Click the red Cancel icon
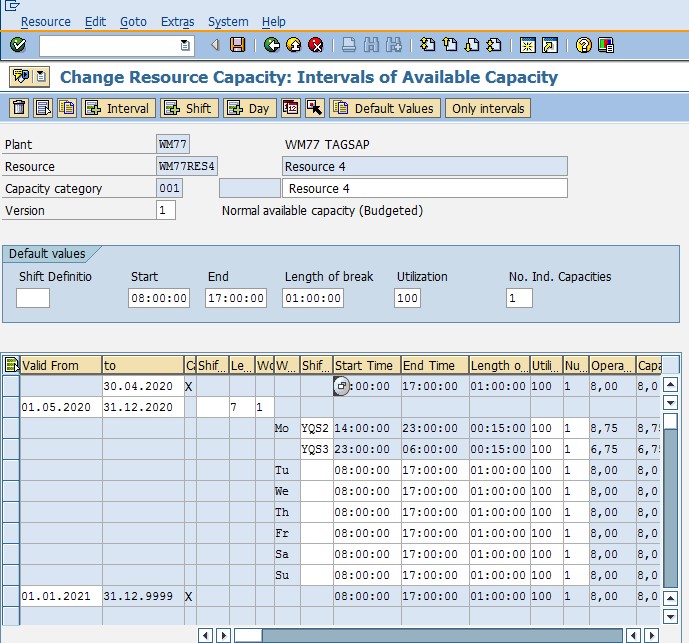 click(315, 45)
